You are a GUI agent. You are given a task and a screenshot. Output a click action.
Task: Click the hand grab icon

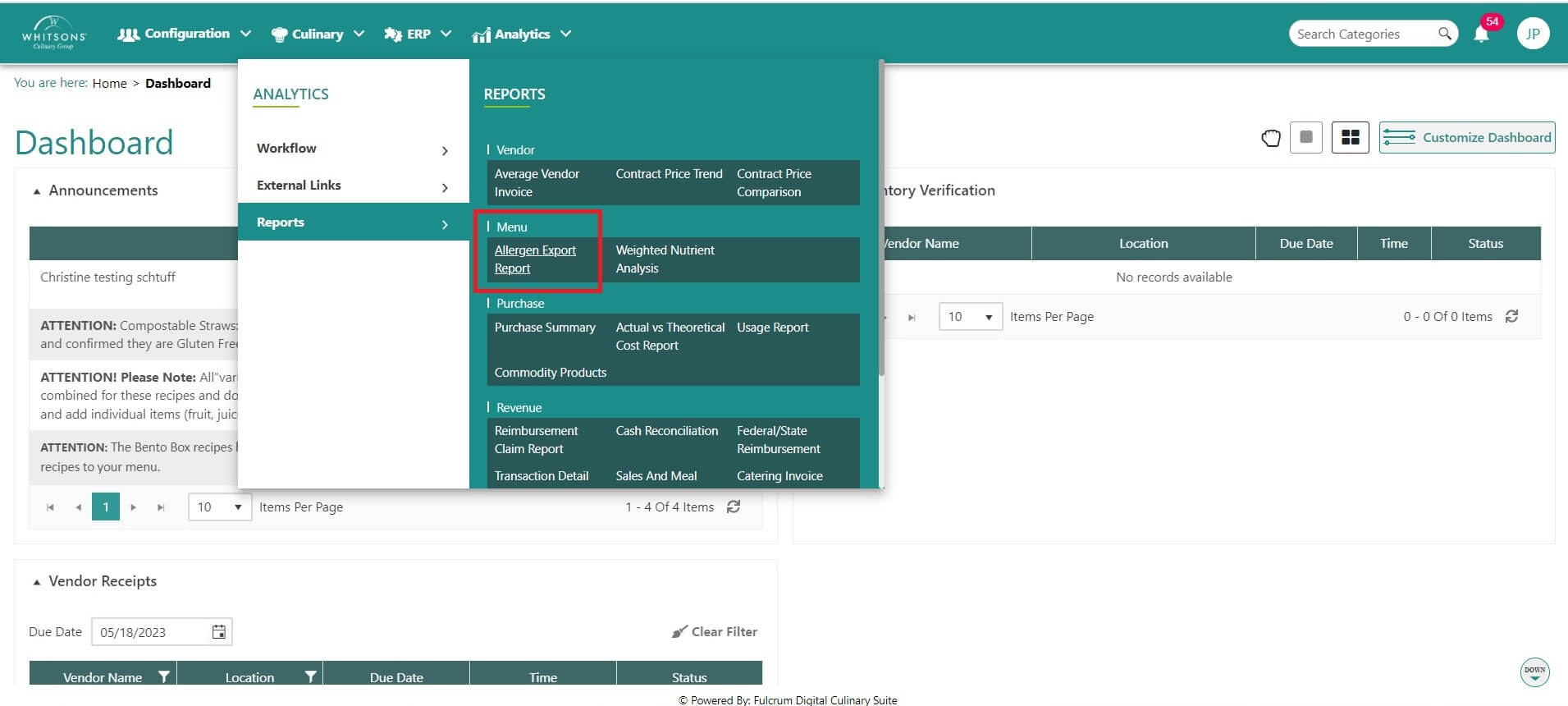click(x=1270, y=138)
